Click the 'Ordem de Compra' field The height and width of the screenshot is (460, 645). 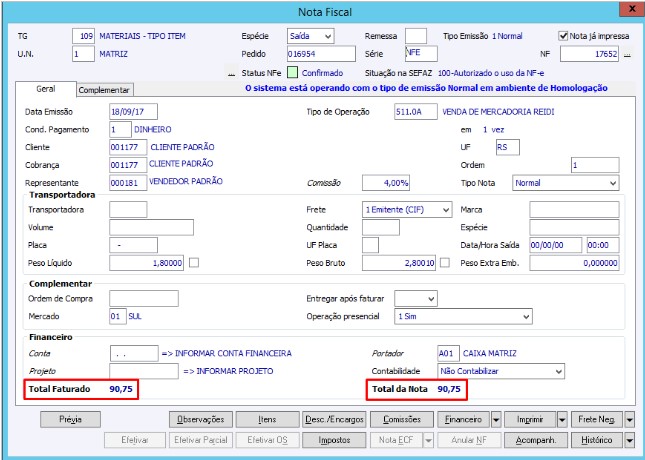144,299
